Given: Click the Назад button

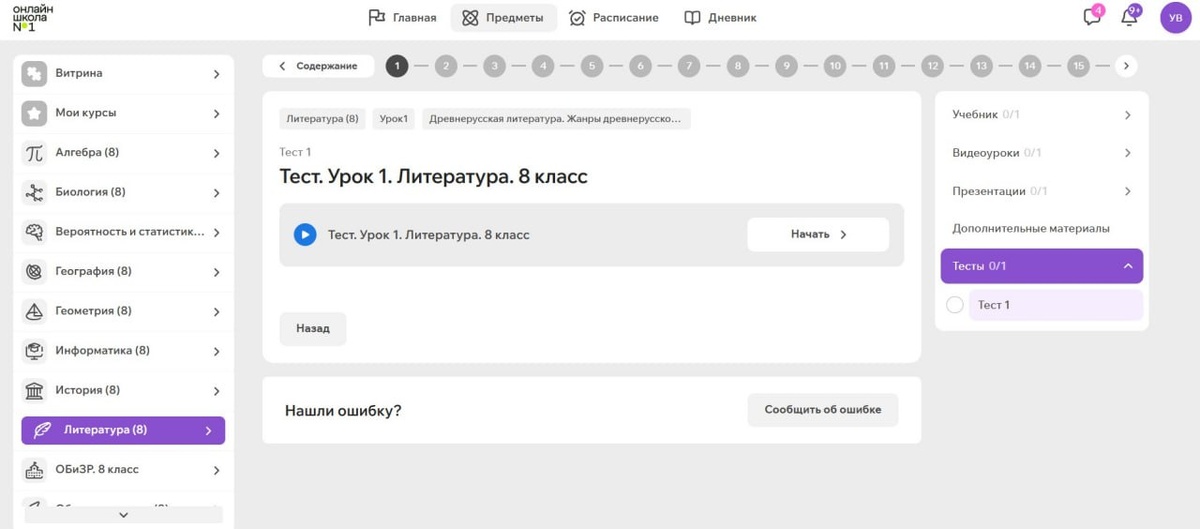Looking at the screenshot, I should 313,329.
